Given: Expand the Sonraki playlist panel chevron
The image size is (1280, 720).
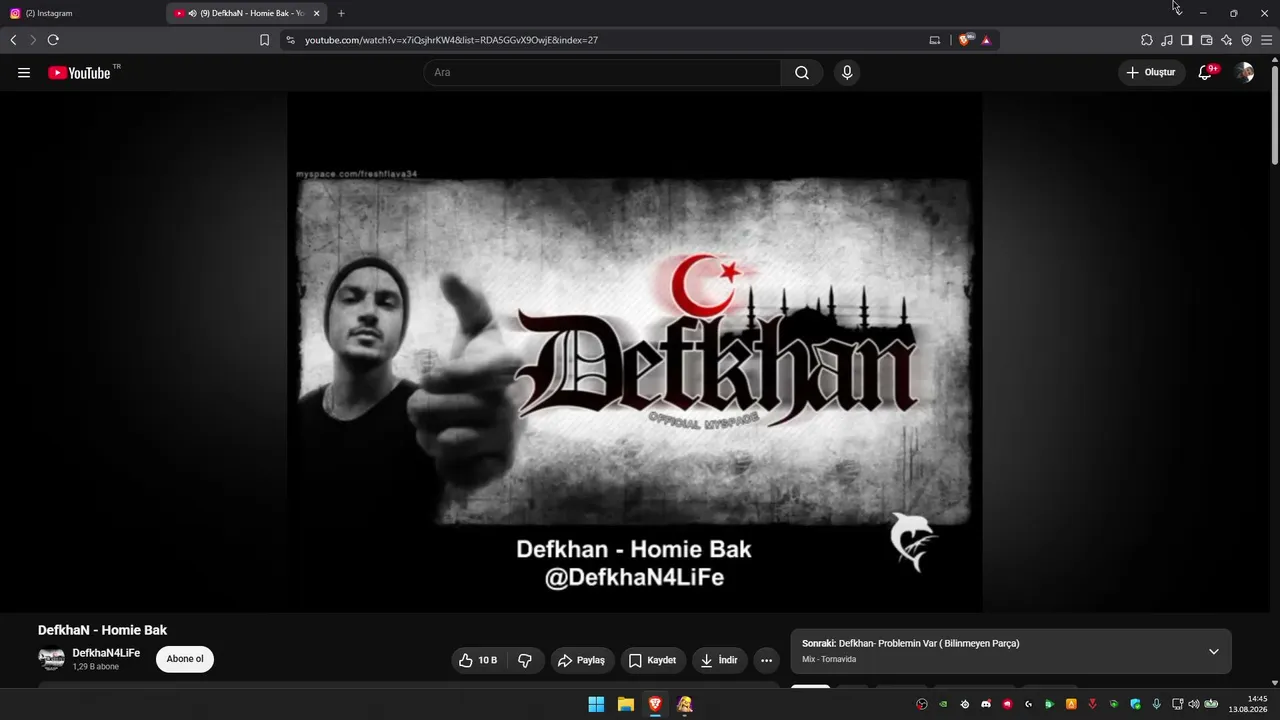Looking at the screenshot, I should pyautogui.click(x=1214, y=651).
